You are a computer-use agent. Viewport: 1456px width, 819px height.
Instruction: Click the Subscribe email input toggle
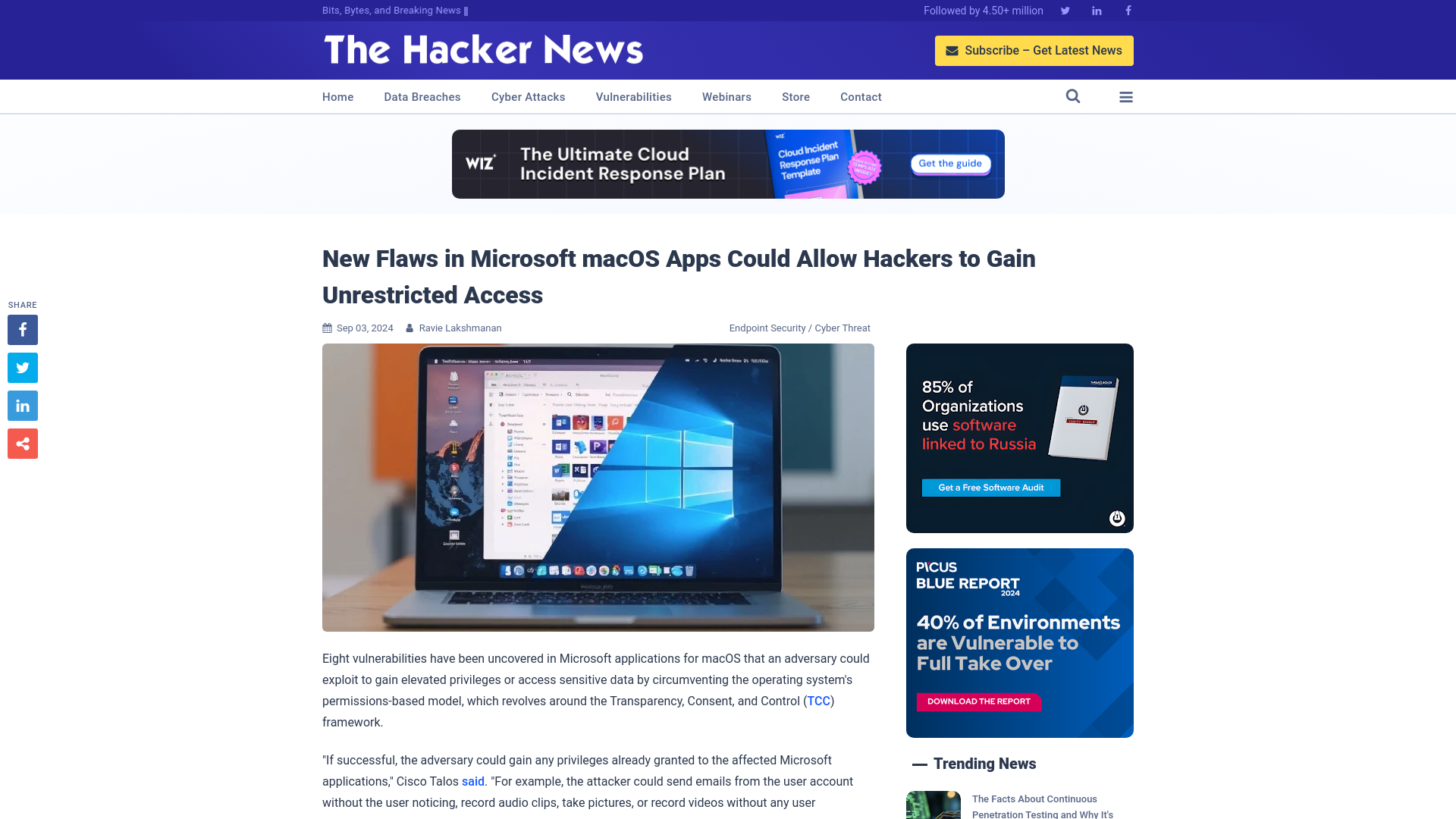(1034, 50)
